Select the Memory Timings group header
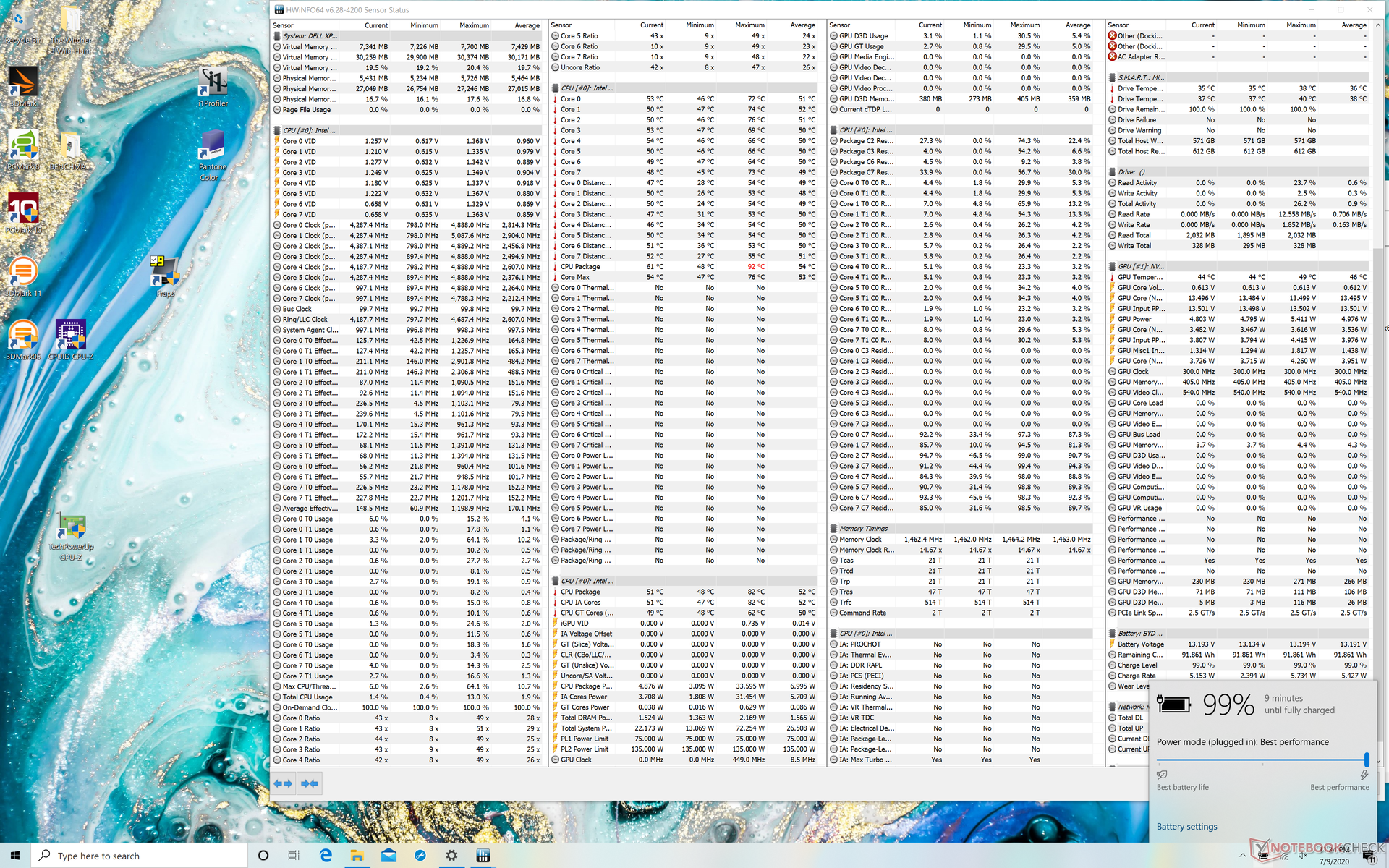 tap(961, 529)
